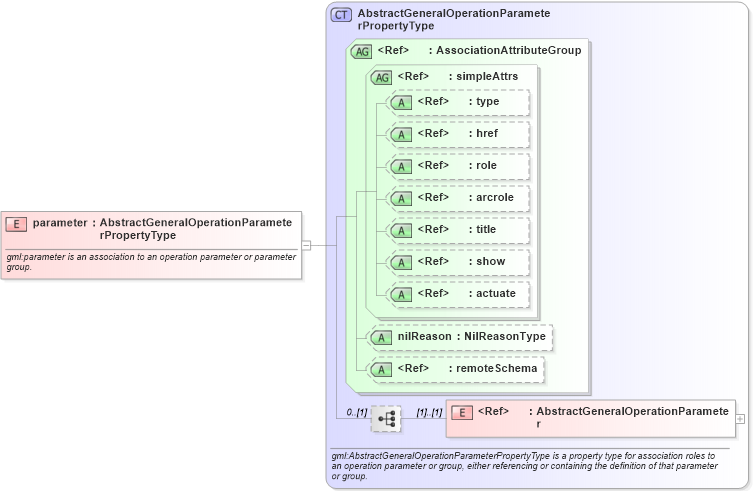Select the AbstractGeneralOperationParameterPropertyType complex type title
Image resolution: width=753 pixels, height=491 pixels.
coord(454,20)
